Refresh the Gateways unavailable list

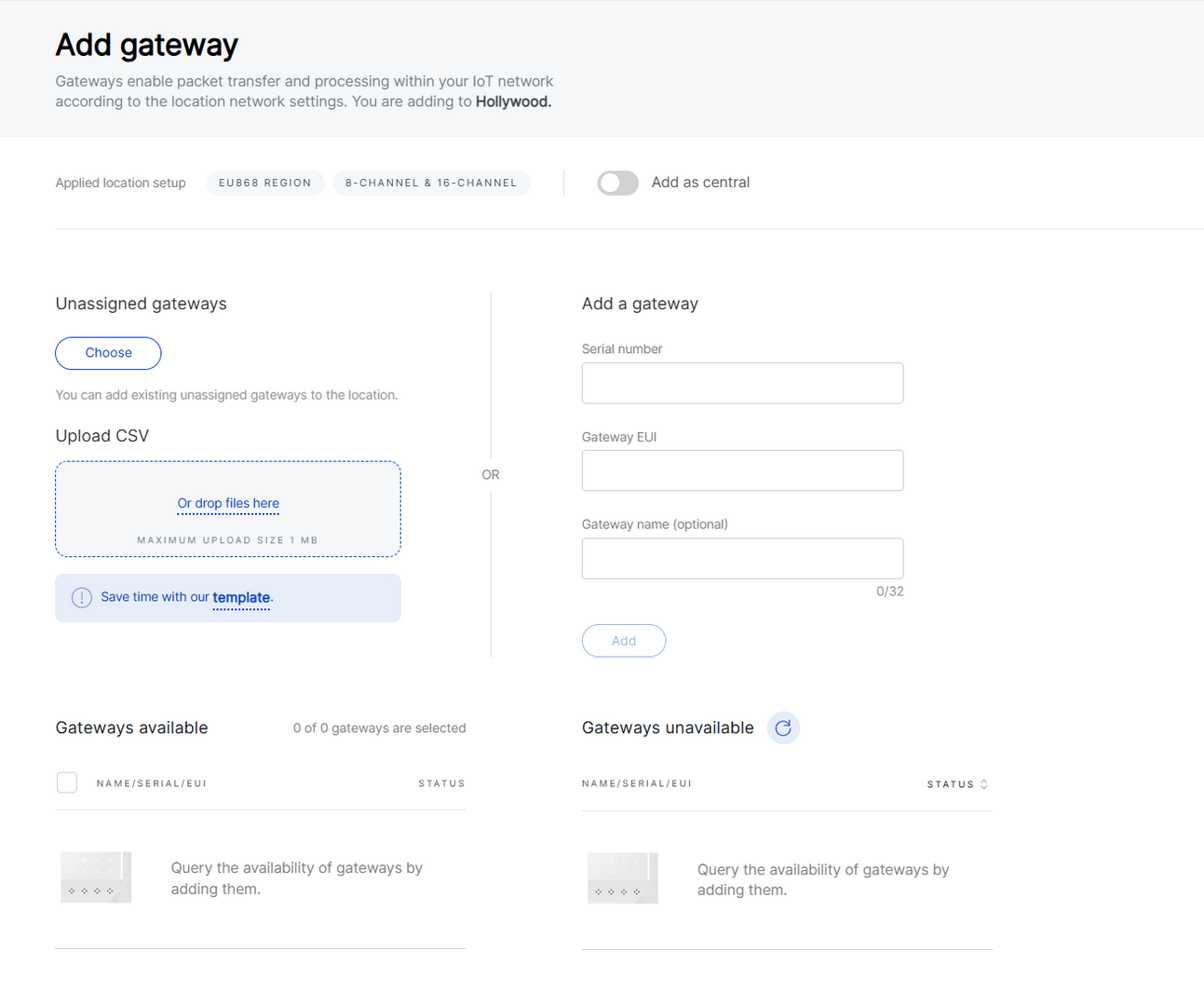[x=783, y=727]
